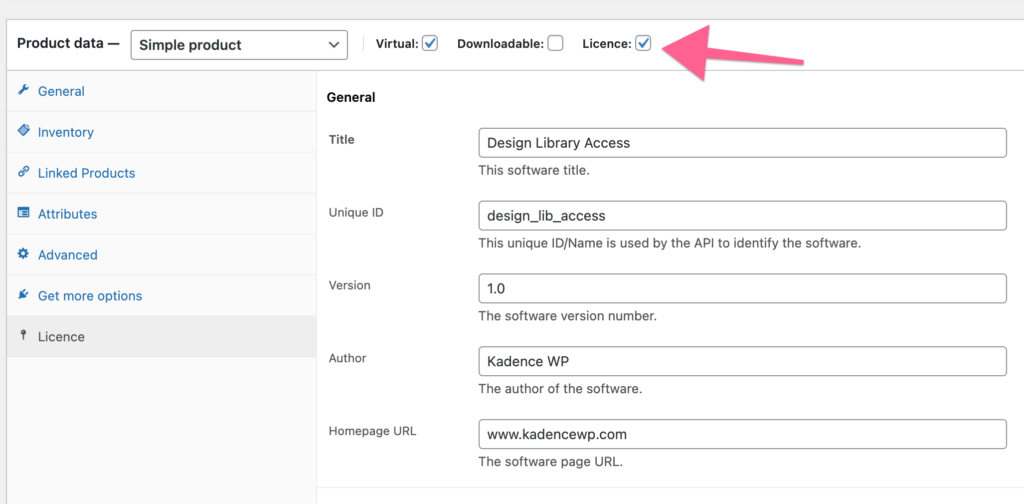Click the Inventory tag icon
This screenshot has height=504, width=1024.
(x=23, y=131)
